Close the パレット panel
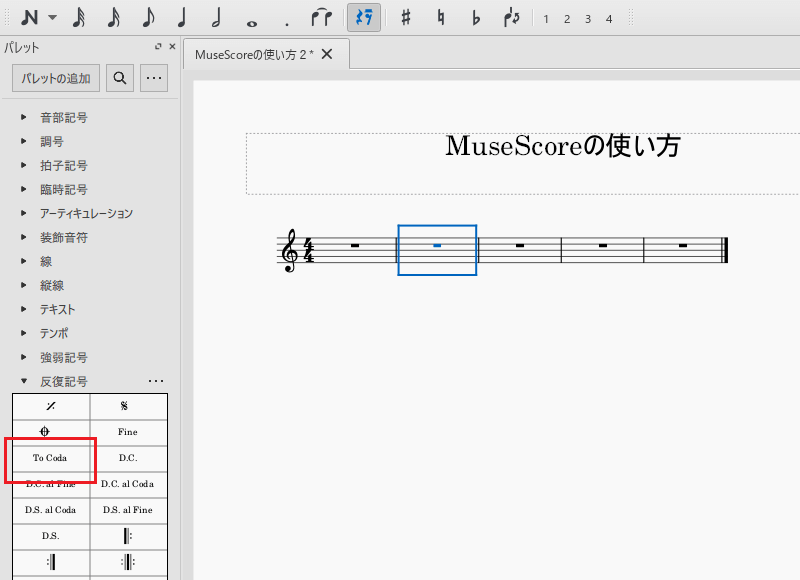The width and height of the screenshot is (800, 580). (172, 46)
